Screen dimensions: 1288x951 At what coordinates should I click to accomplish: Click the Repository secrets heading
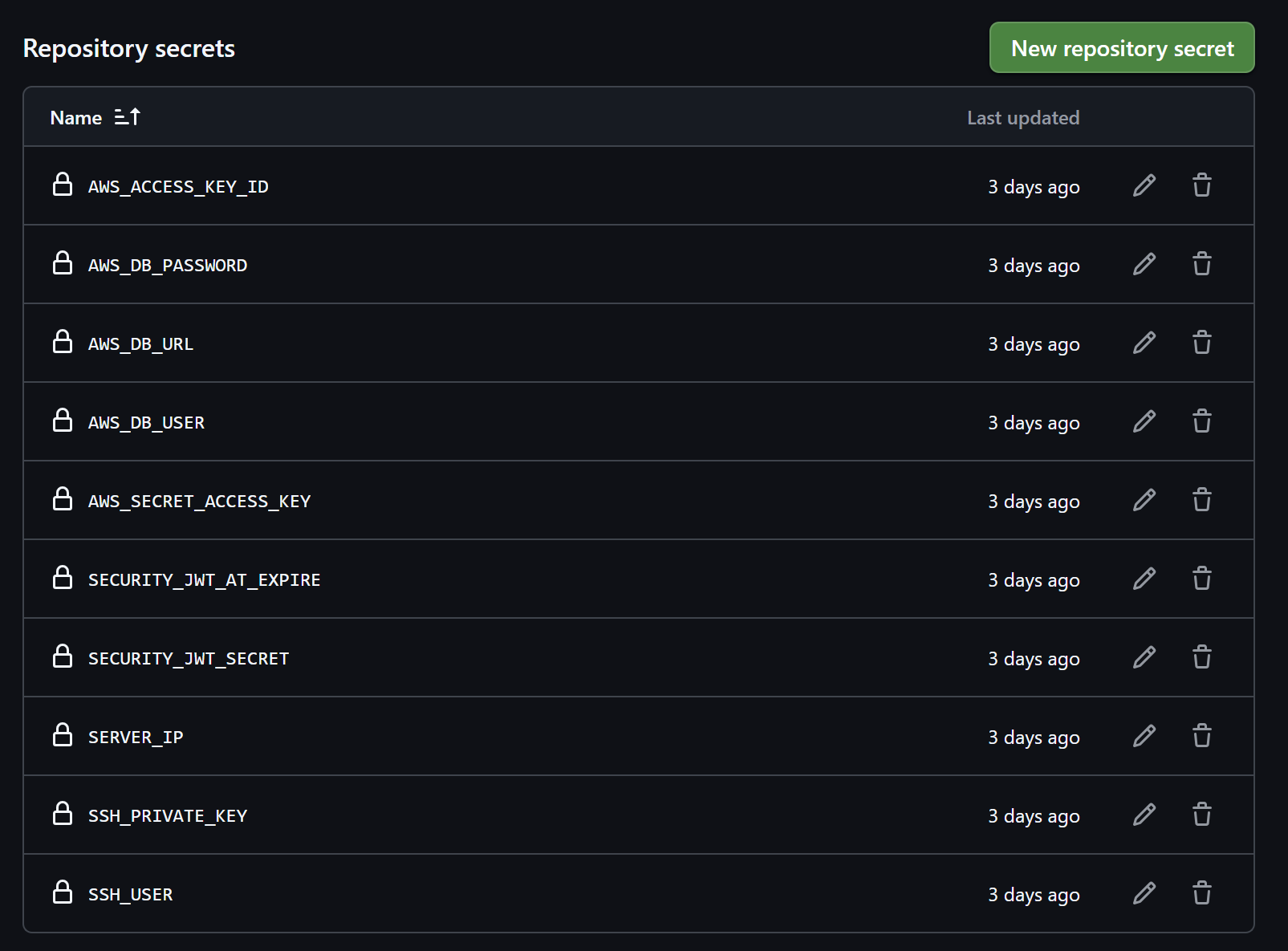pyautogui.click(x=129, y=48)
